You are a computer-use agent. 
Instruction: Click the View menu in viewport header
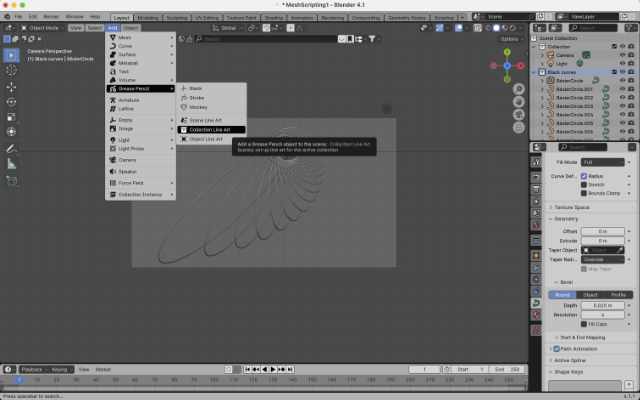pos(76,28)
